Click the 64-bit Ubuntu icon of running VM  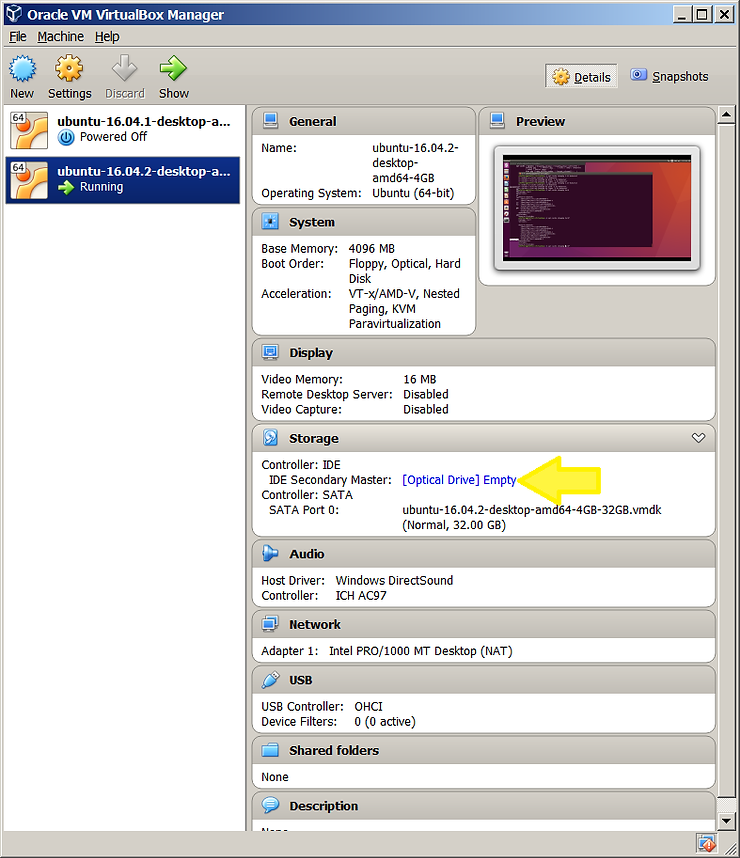point(30,180)
